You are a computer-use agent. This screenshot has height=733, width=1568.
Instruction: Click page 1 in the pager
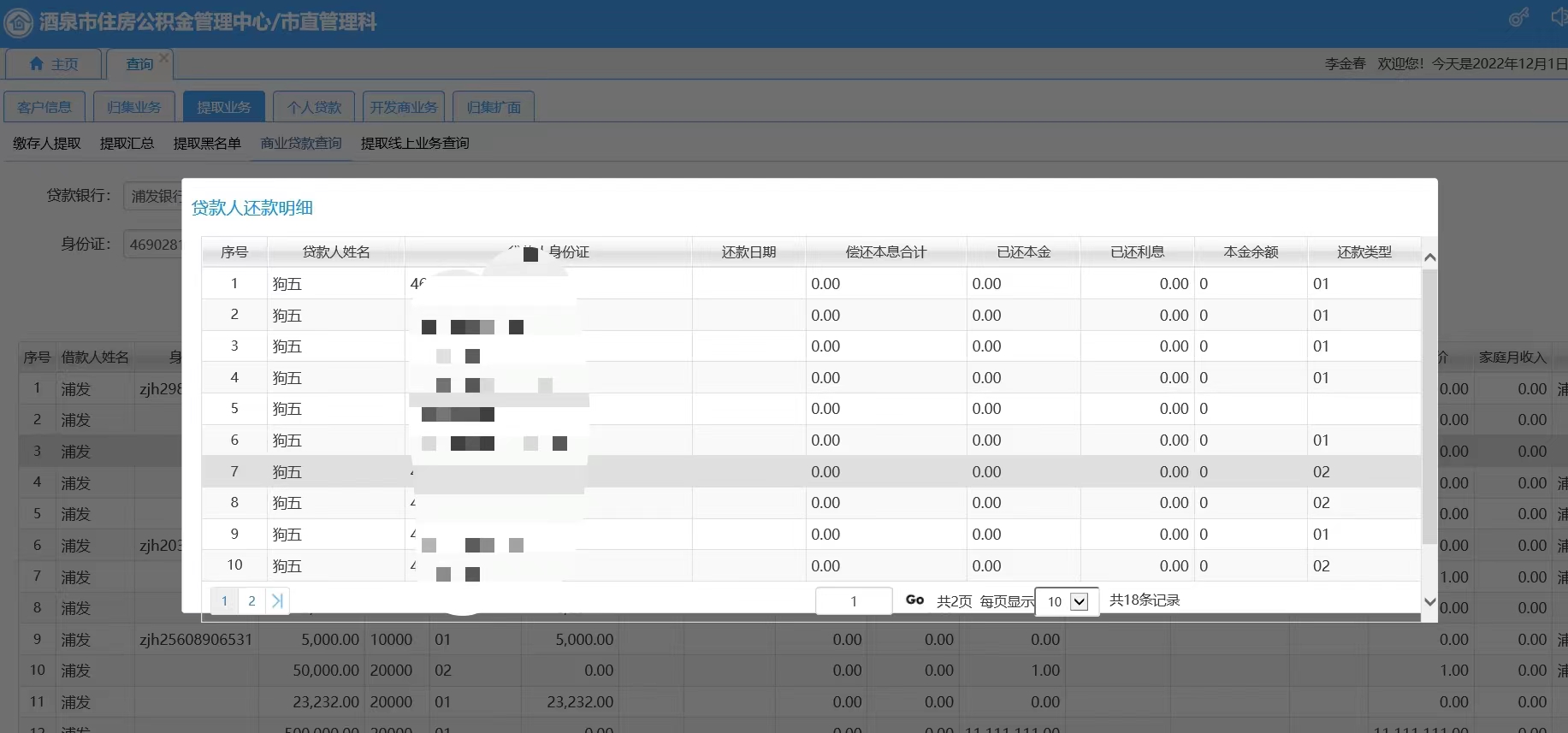[224, 600]
